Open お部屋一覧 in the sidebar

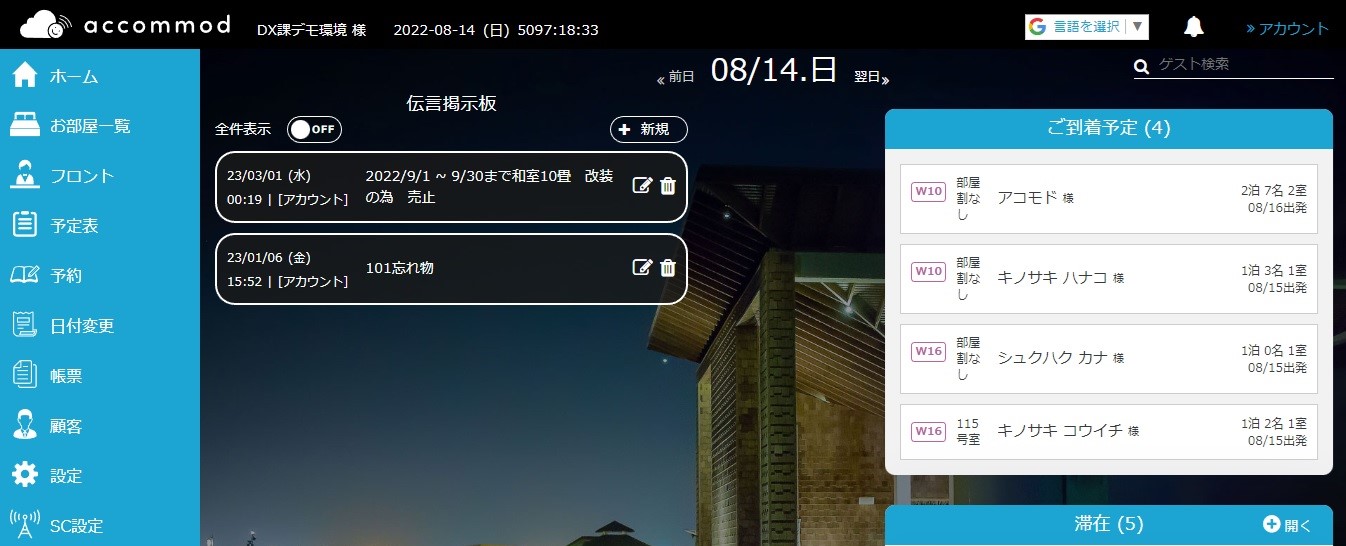pos(90,126)
